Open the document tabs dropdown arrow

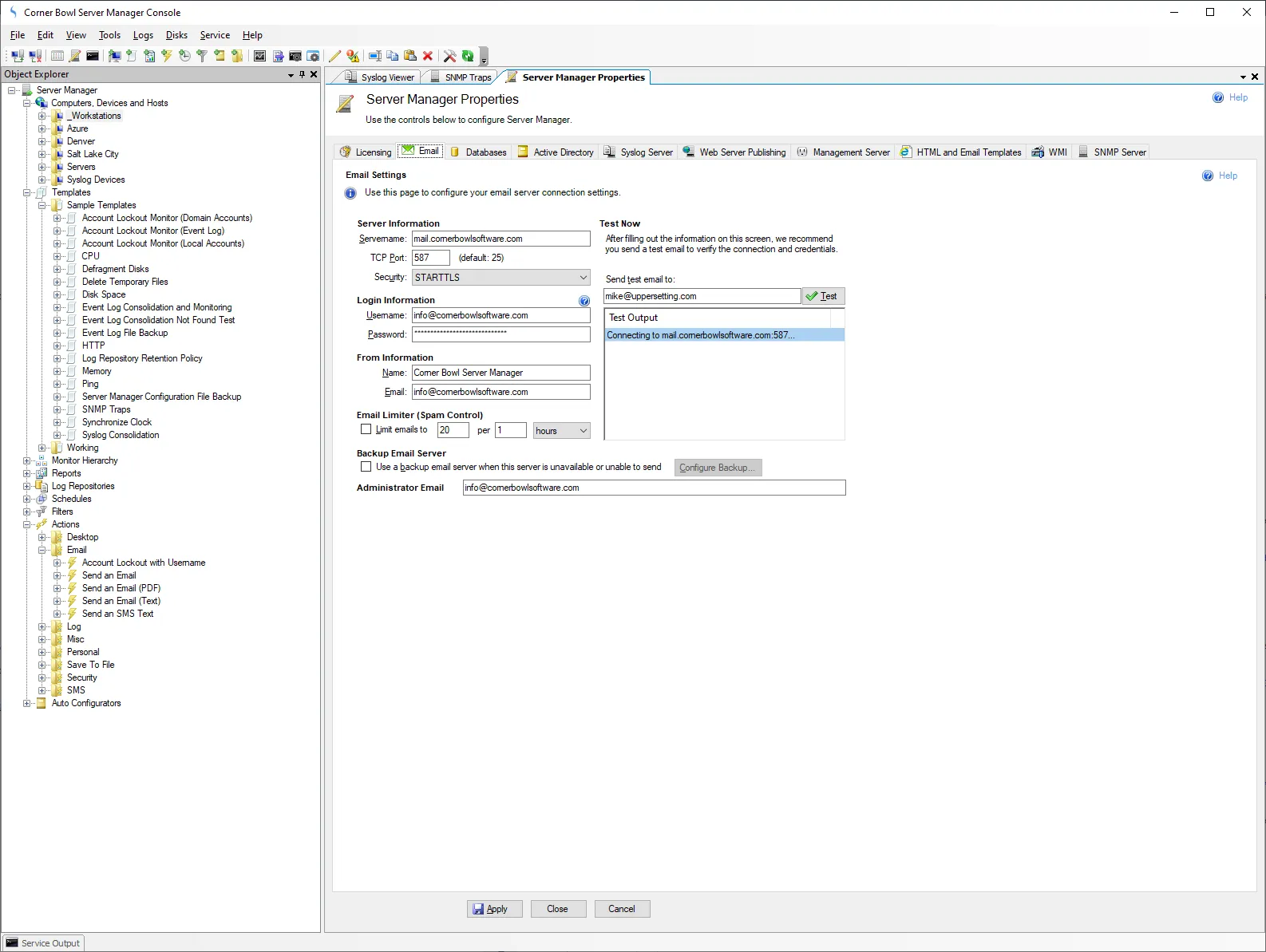click(x=1243, y=77)
